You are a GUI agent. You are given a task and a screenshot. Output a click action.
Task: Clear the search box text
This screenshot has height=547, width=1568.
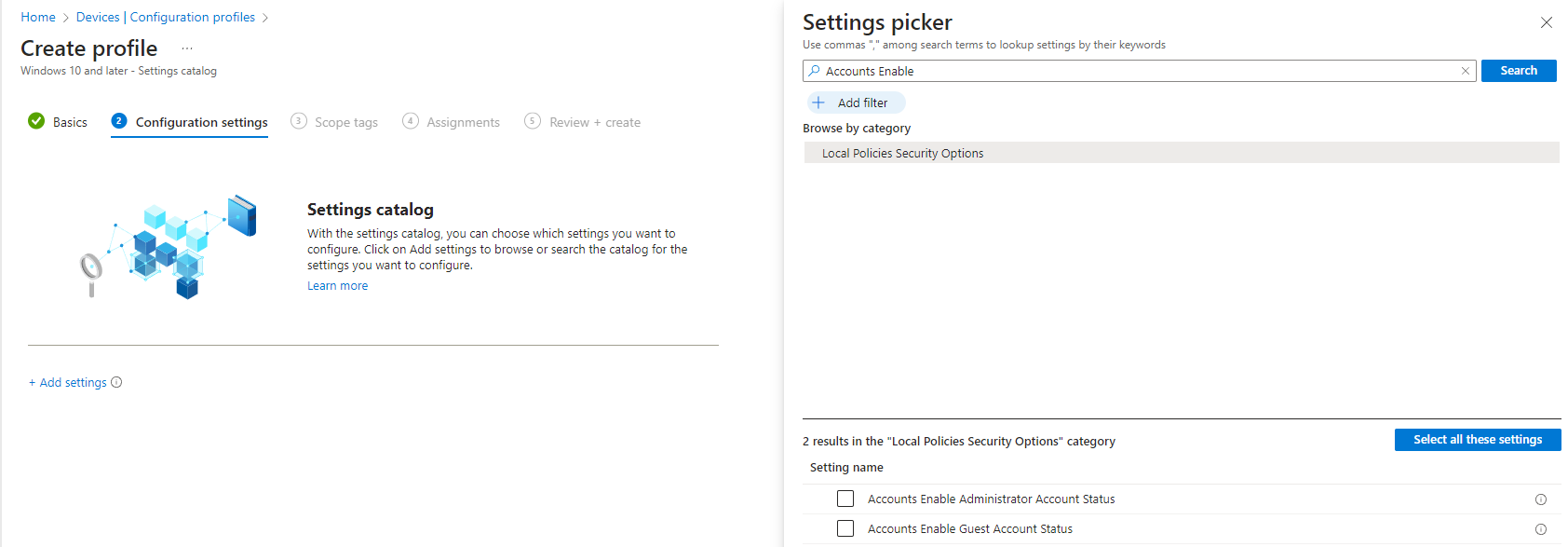click(1465, 71)
